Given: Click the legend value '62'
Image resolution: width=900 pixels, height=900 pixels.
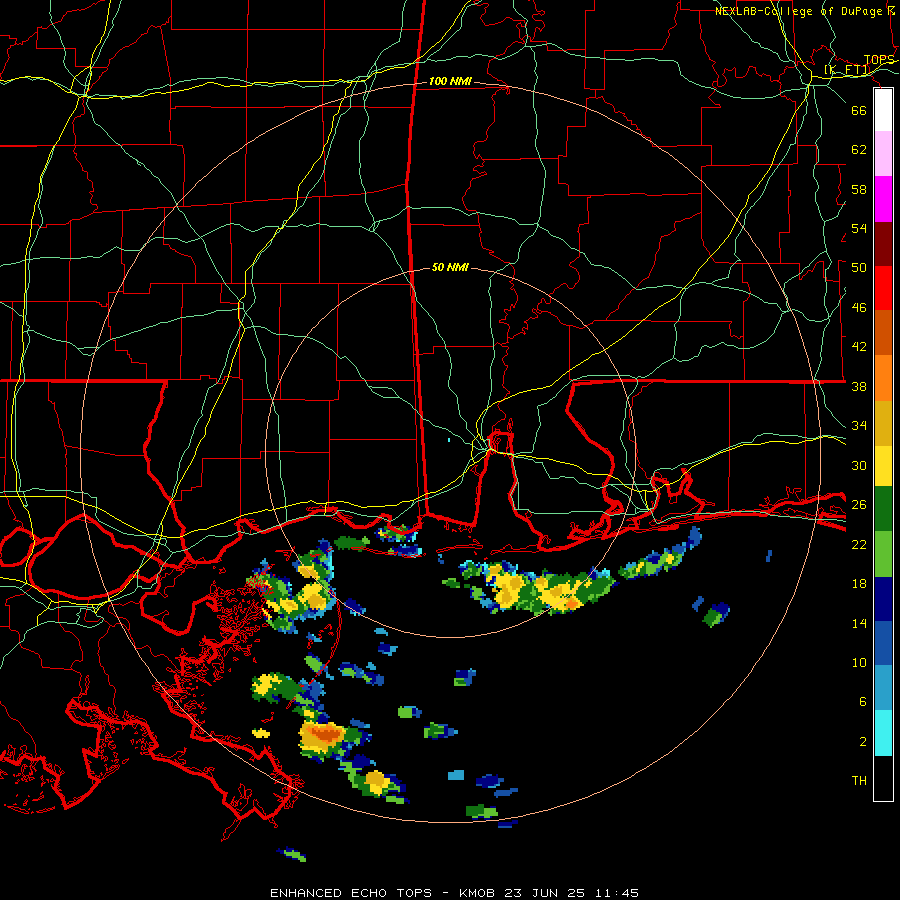Looking at the screenshot, I should (859, 149).
